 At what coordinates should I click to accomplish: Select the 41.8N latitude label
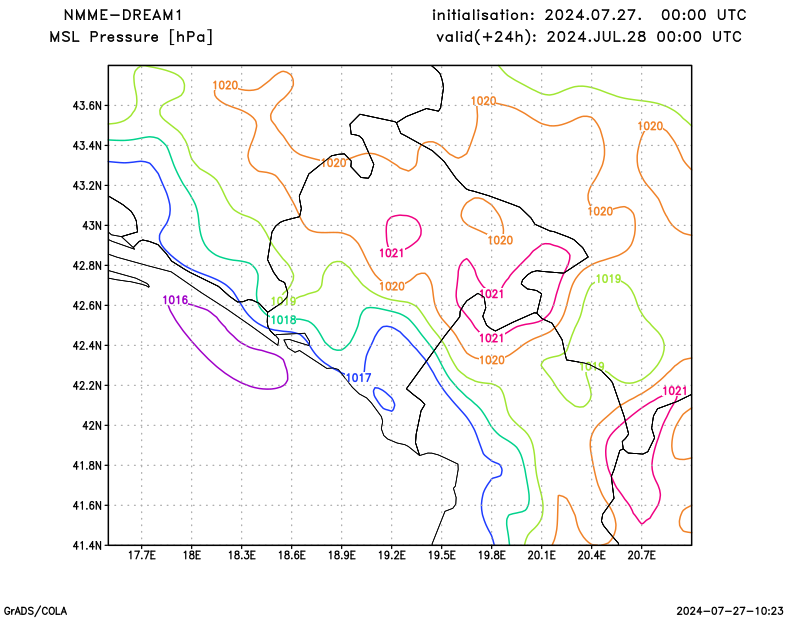(87, 465)
